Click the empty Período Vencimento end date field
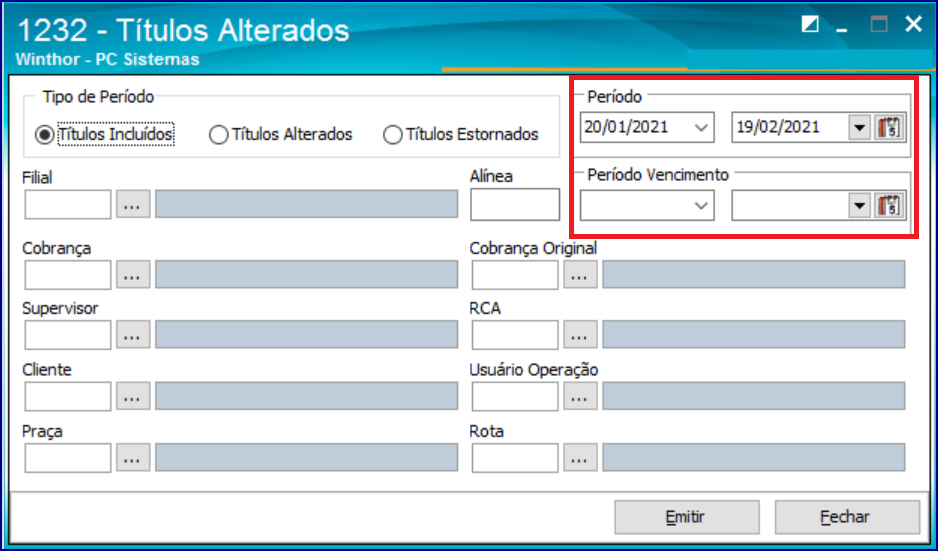Screen dimensions: 938x551 pyautogui.click(x=790, y=206)
